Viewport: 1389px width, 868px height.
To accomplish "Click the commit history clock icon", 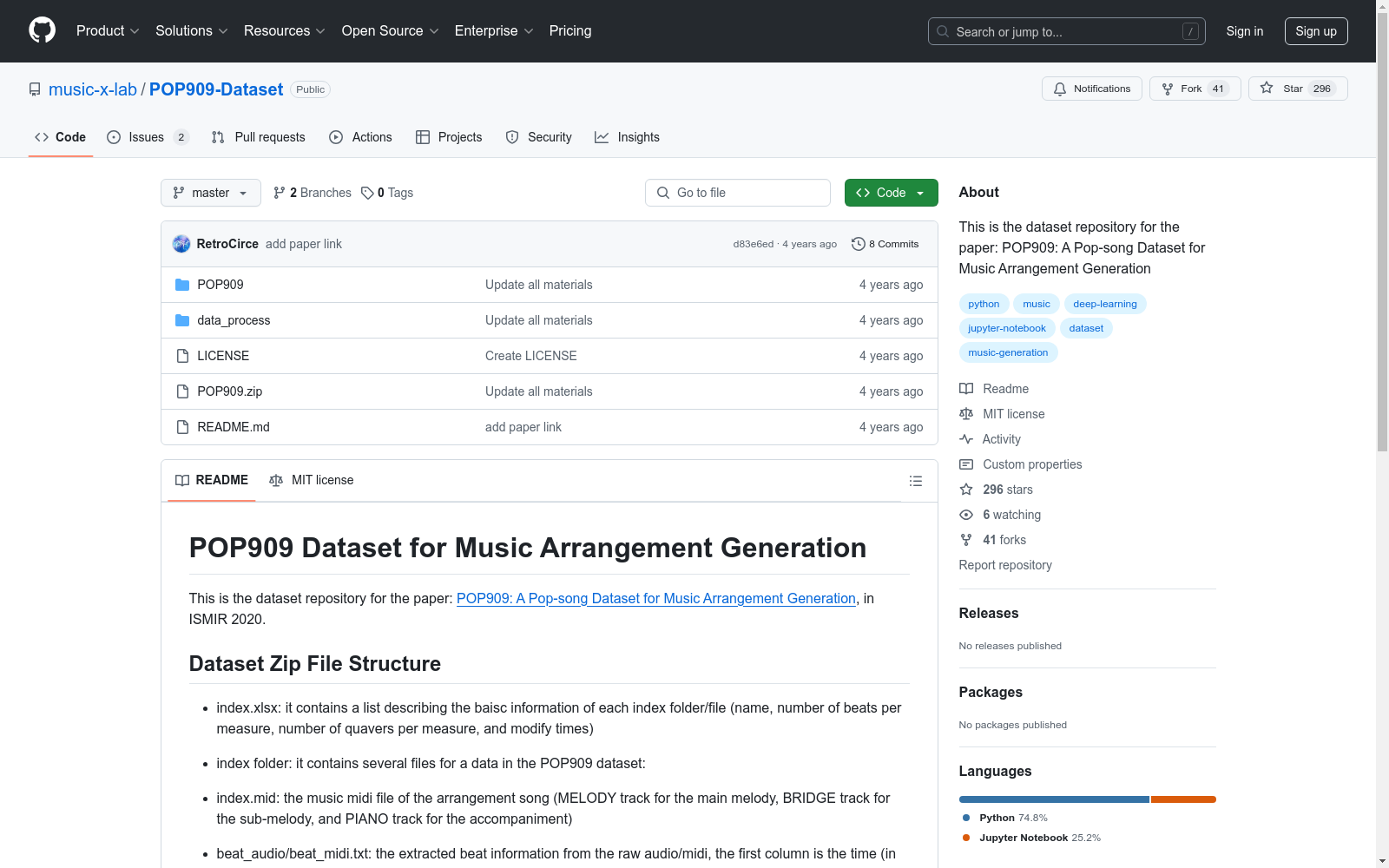I will (x=859, y=244).
